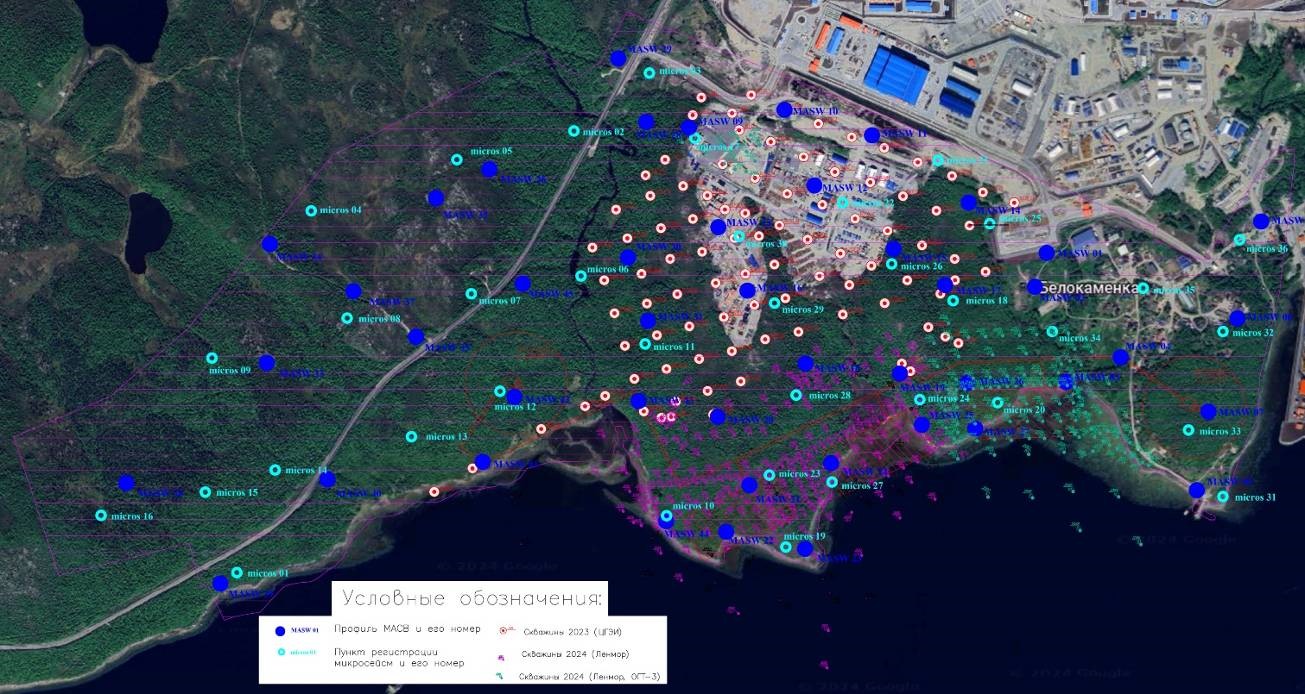
Task: Click the blue MASW 01 legend symbol
Action: tap(266, 630)
